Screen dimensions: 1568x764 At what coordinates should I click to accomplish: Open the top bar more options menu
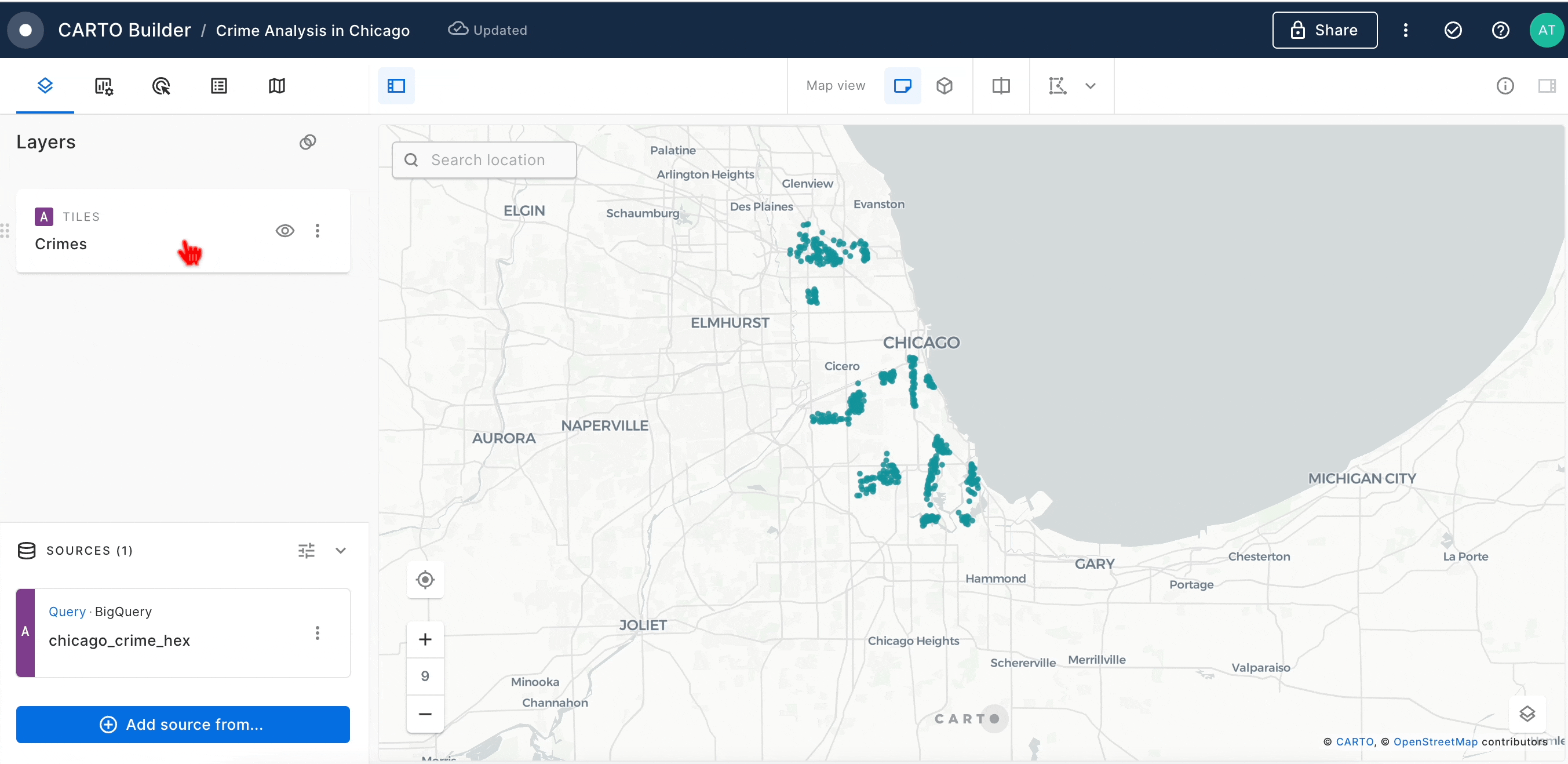pyautogui.click(x=1406, y=30)
